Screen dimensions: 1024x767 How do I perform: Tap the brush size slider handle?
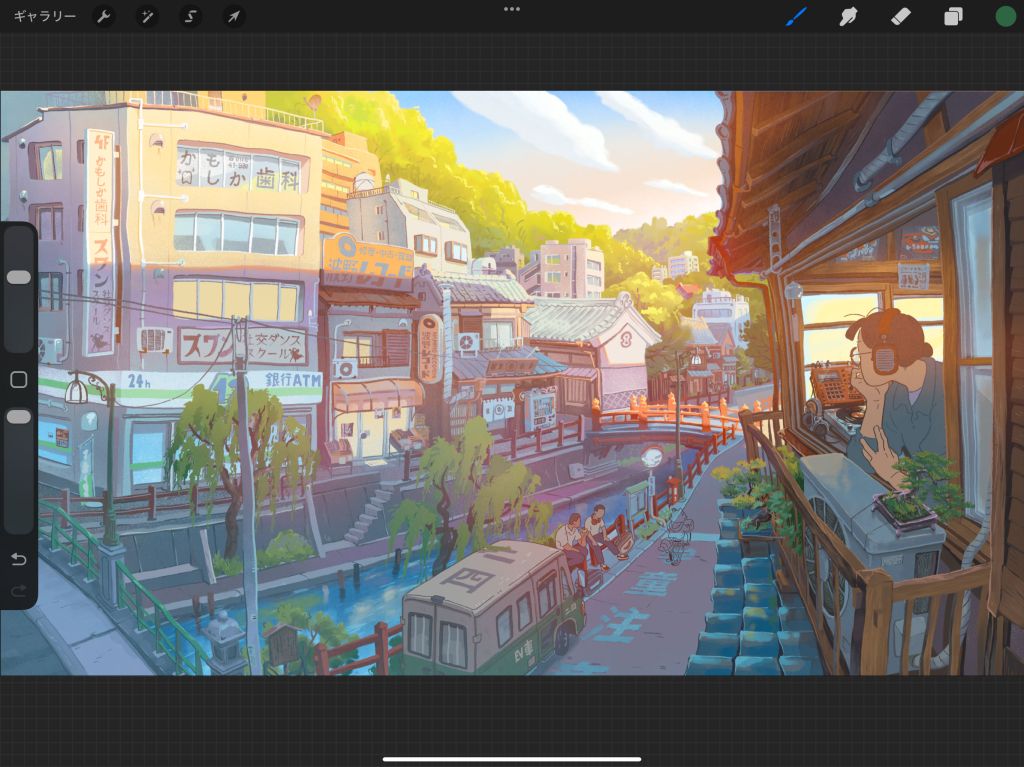(x=18, y=276)
